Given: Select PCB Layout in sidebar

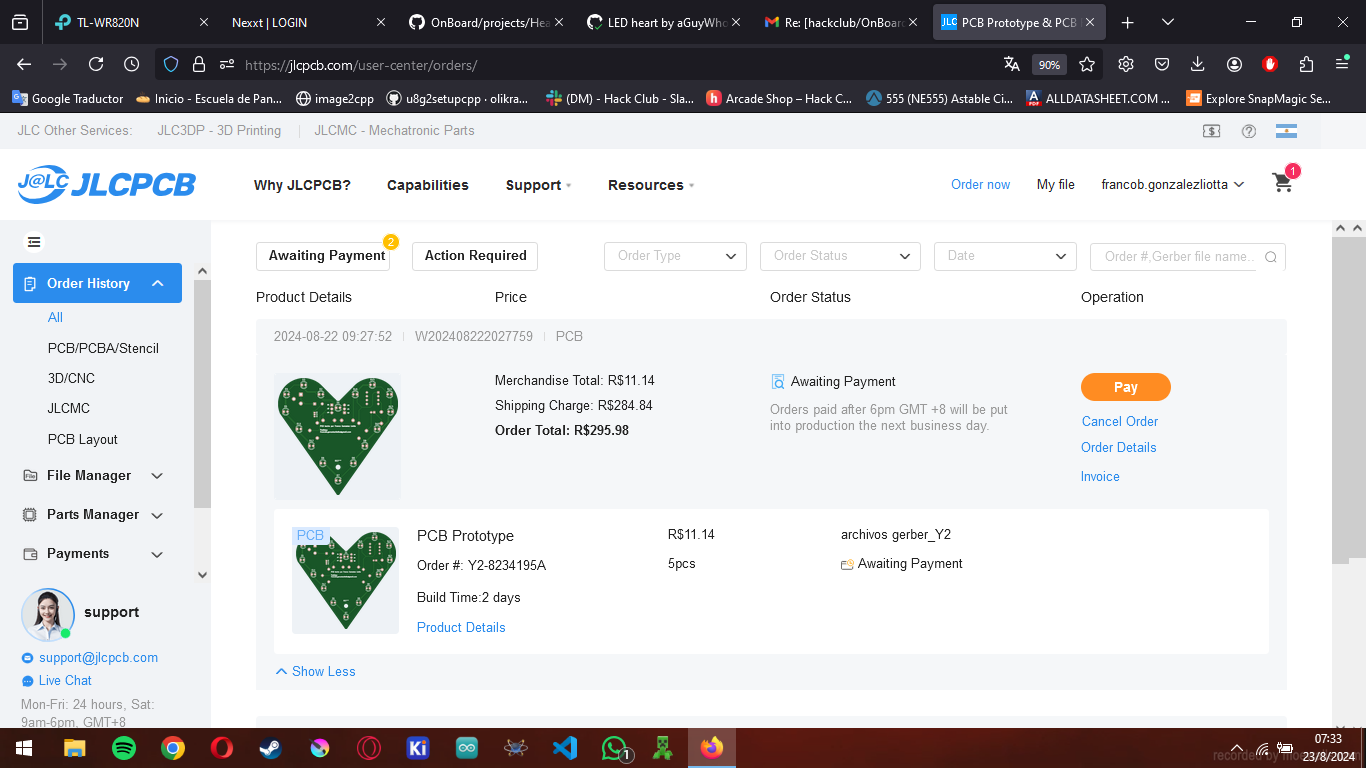Looking at the screenshot, I should [83, 439].
